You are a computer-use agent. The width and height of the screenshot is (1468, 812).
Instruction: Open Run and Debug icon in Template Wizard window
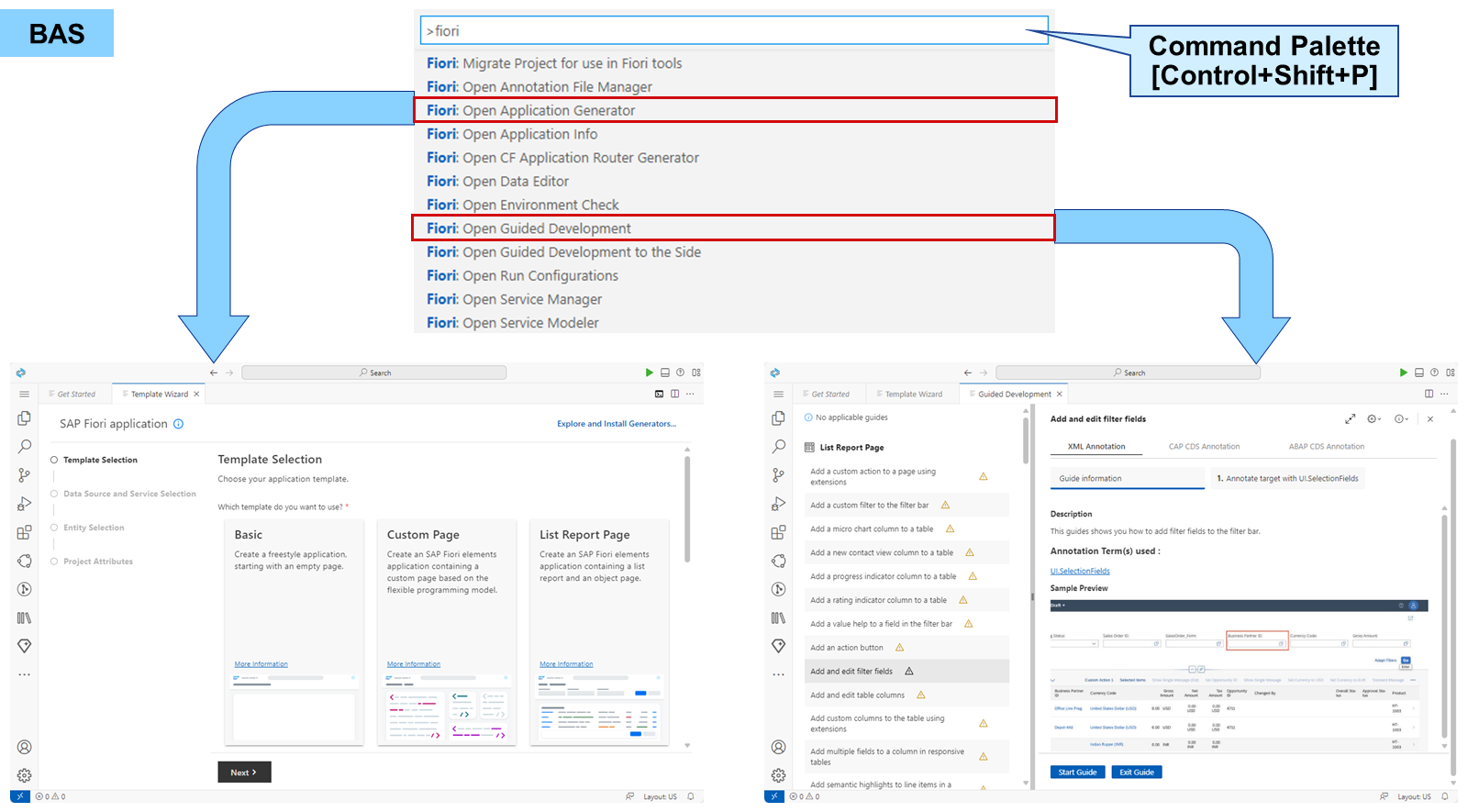pyautogui.click(x=25, y=503)
